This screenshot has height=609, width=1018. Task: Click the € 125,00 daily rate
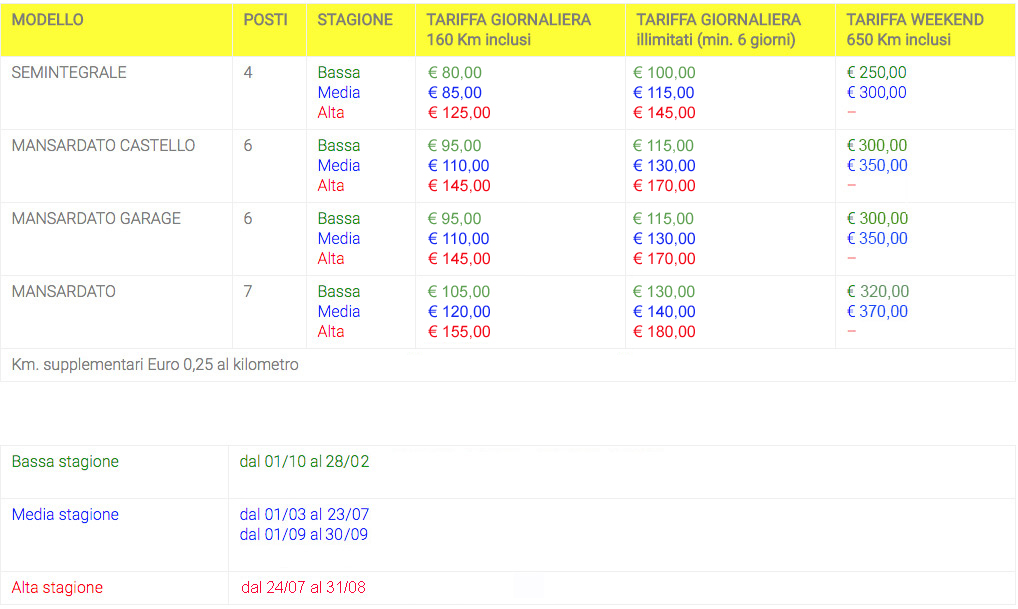(459, 113)
